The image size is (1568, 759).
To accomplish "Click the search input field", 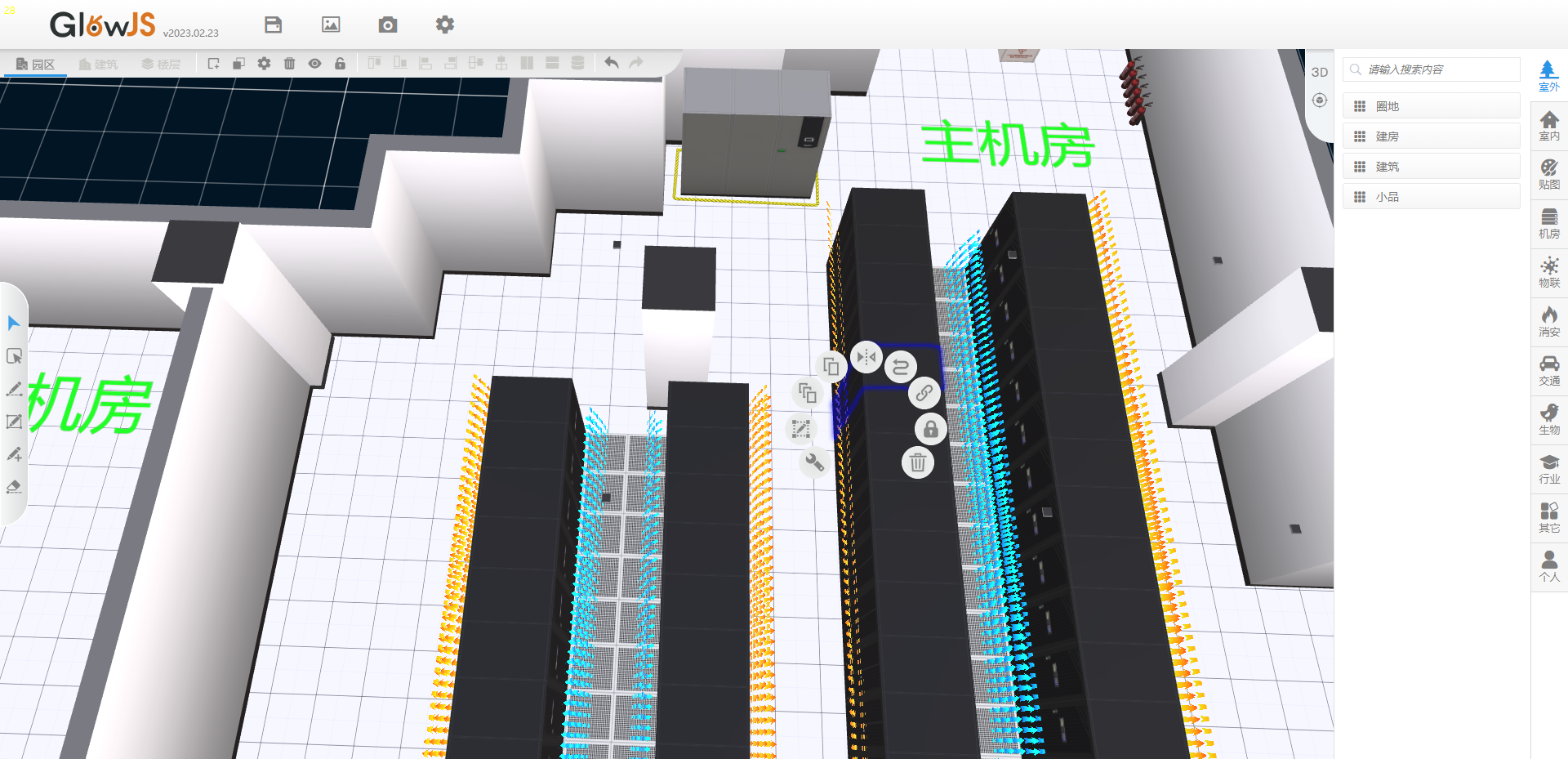I will (x=1437, y=69).
